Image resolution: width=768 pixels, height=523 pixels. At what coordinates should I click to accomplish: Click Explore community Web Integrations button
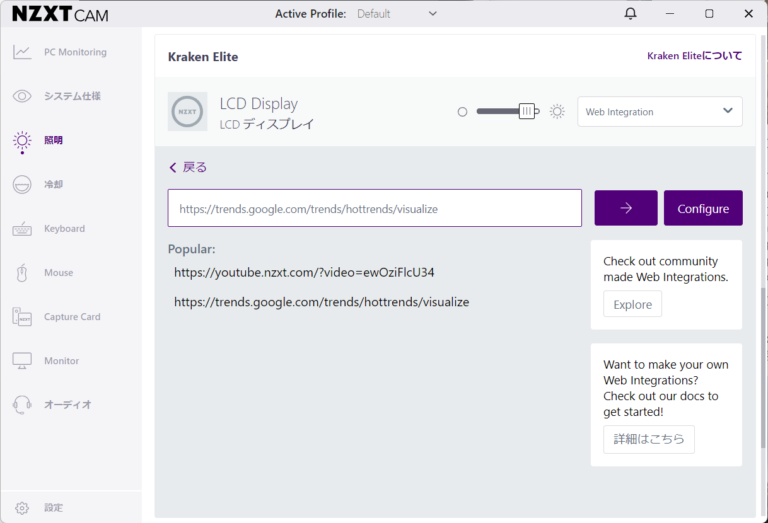[x=632, y=304]
